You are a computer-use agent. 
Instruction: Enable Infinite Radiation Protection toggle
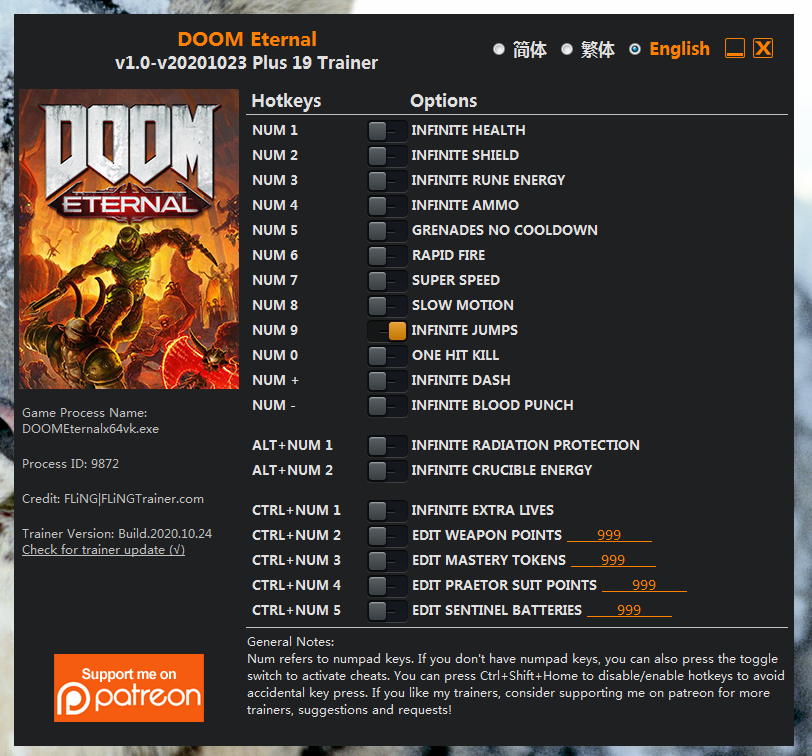click(x=387, y=446)
